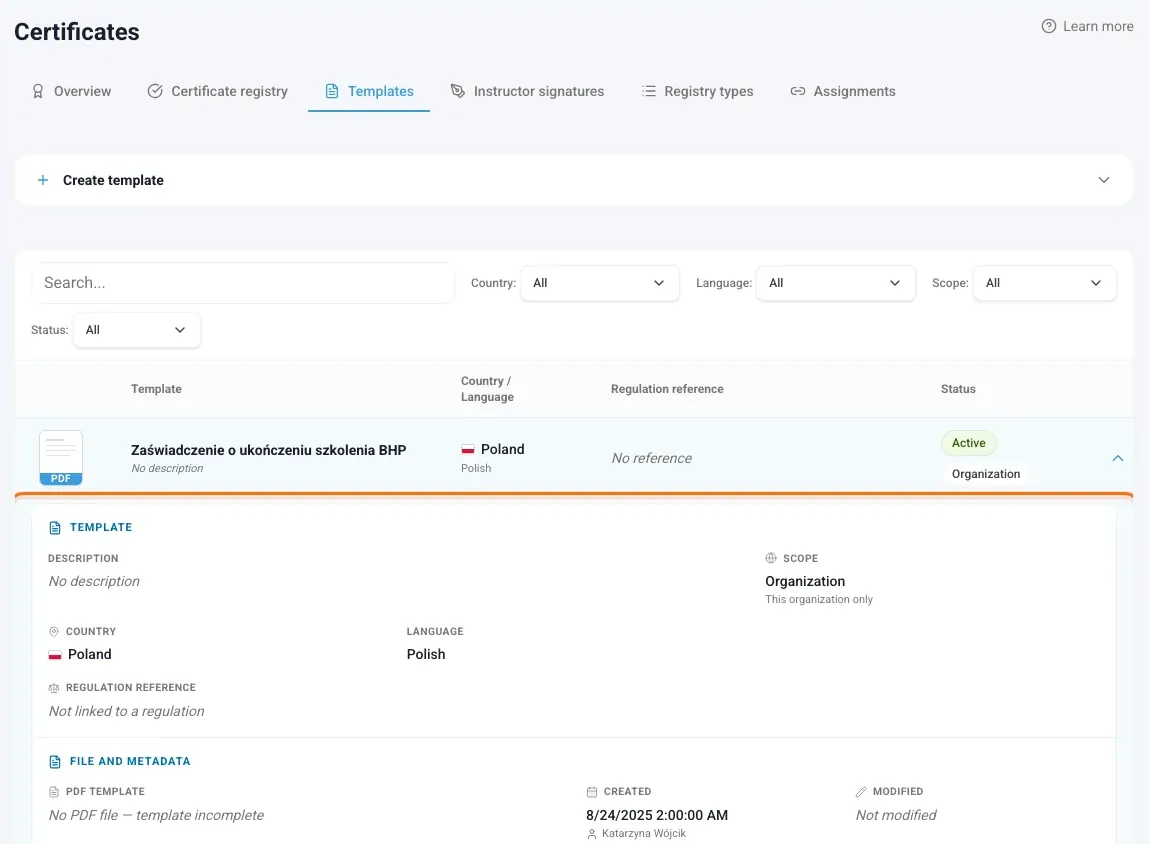1150x844 pixels.
Task: Click the Modified pencil icon
Action: 861,792
